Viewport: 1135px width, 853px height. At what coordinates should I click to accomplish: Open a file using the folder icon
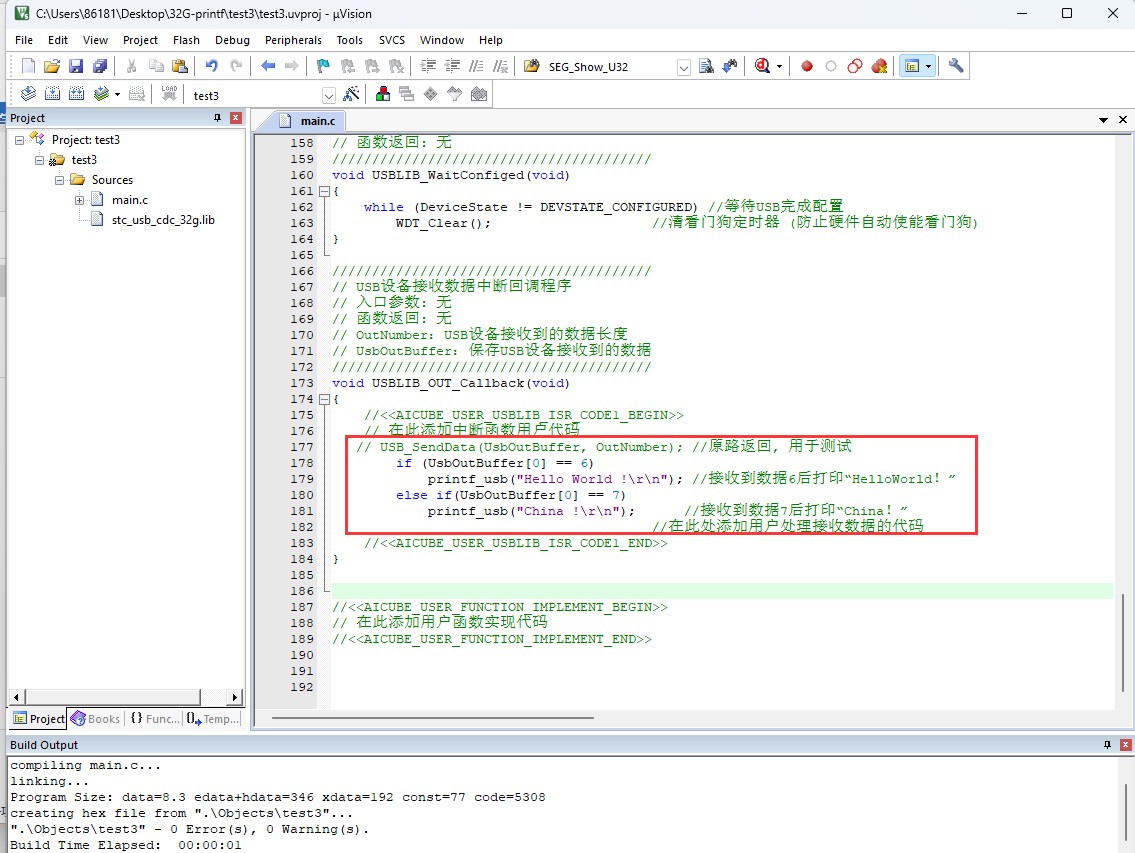click(52, 67)
